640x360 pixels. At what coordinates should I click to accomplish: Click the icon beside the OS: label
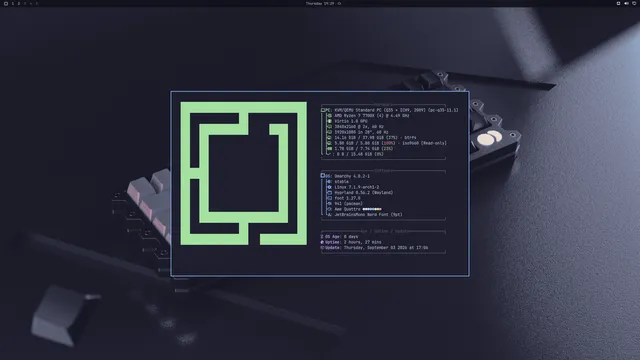[322, 176]
